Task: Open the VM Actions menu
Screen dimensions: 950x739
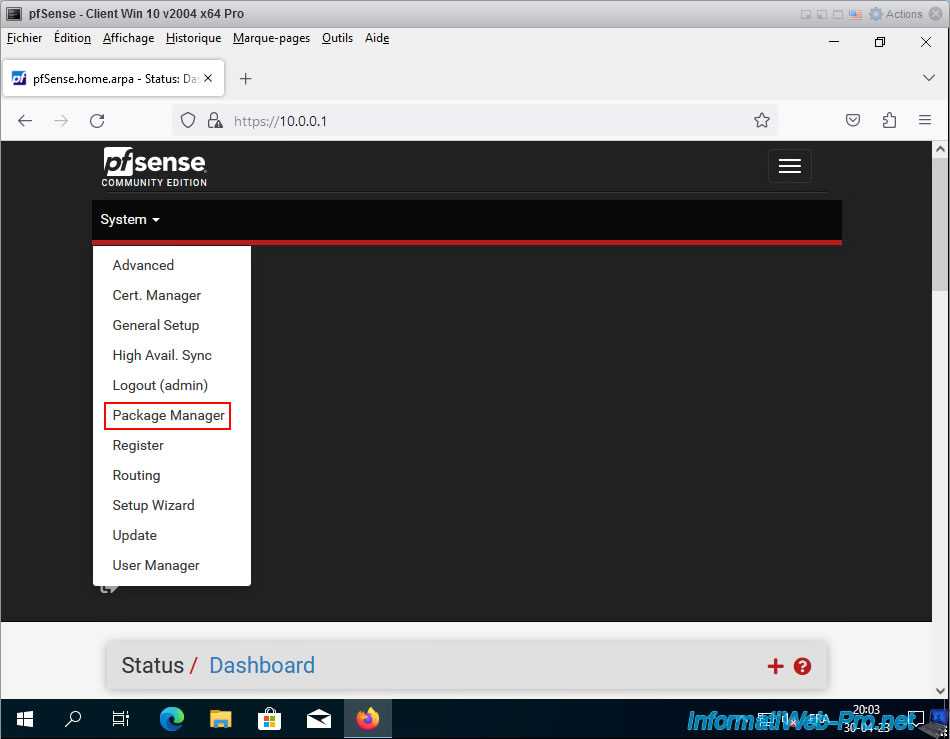Action: 895,14
